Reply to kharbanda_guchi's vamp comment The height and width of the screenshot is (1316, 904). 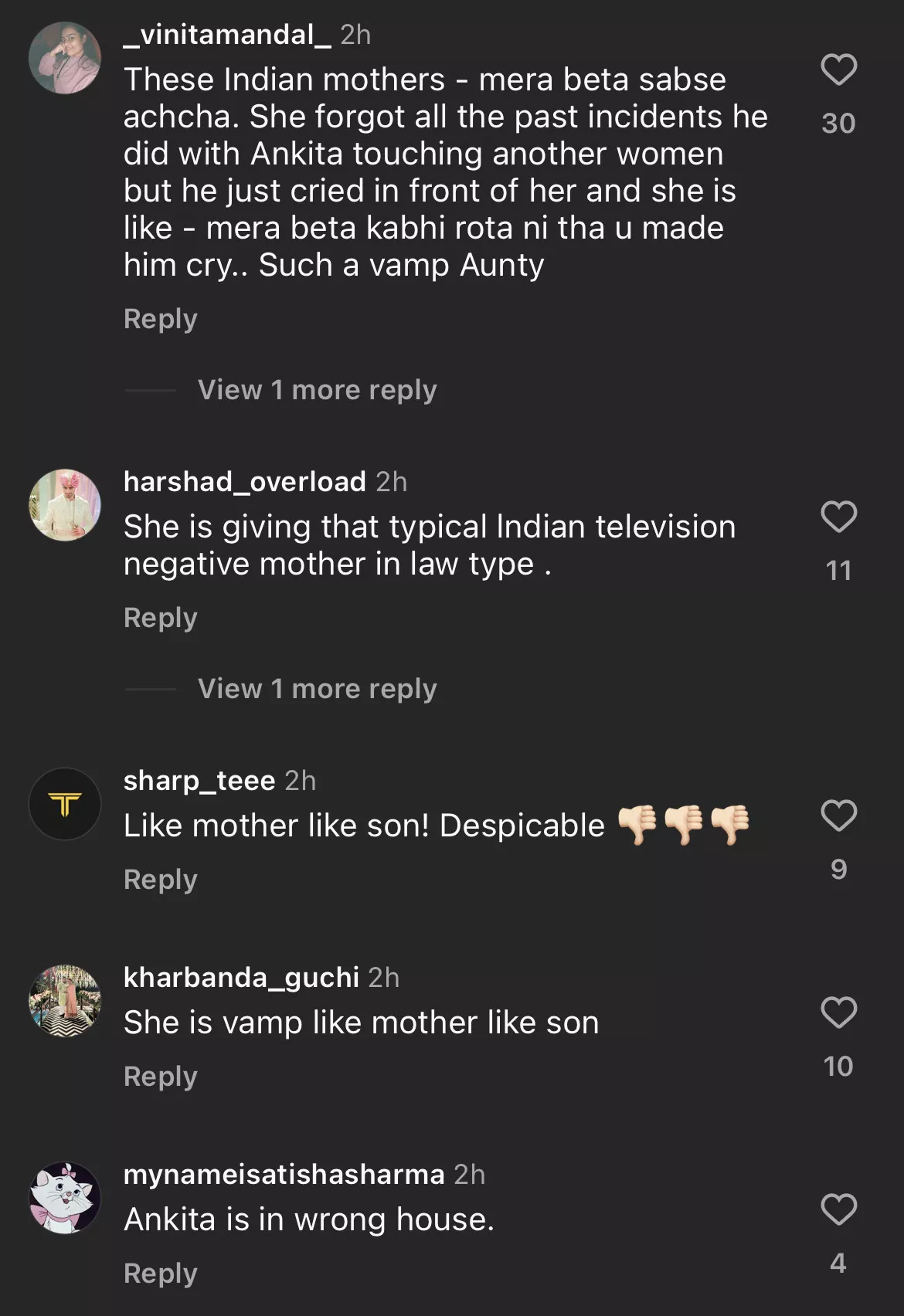click(x=161, y=1077)
